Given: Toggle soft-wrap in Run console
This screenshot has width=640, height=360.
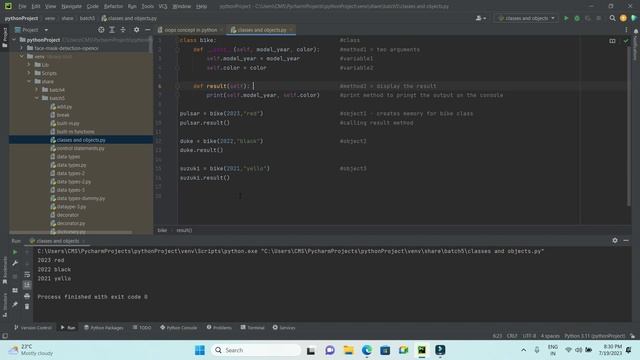Looking at the screenshot, I should pyautogui.click(x=27, y=274).
